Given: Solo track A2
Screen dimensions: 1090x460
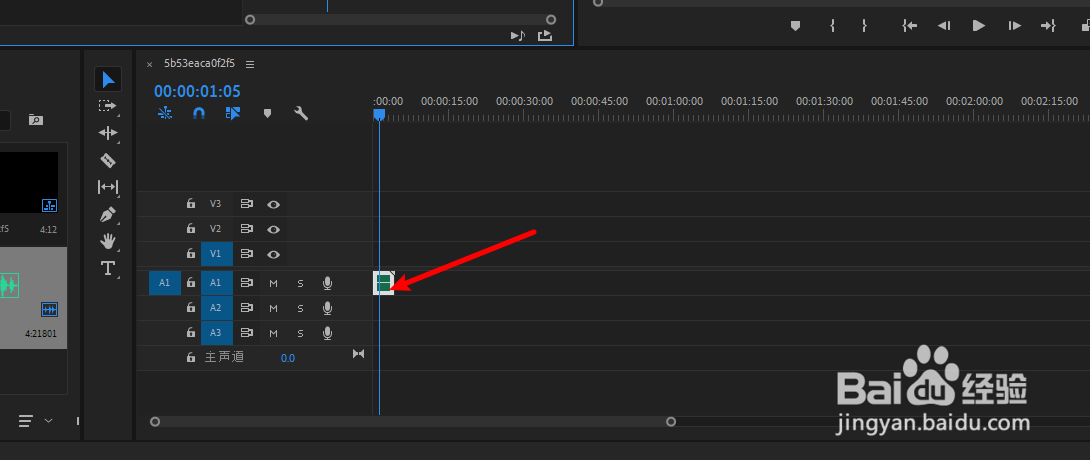Looking at the screenshot, I should [x=300, y=309].
